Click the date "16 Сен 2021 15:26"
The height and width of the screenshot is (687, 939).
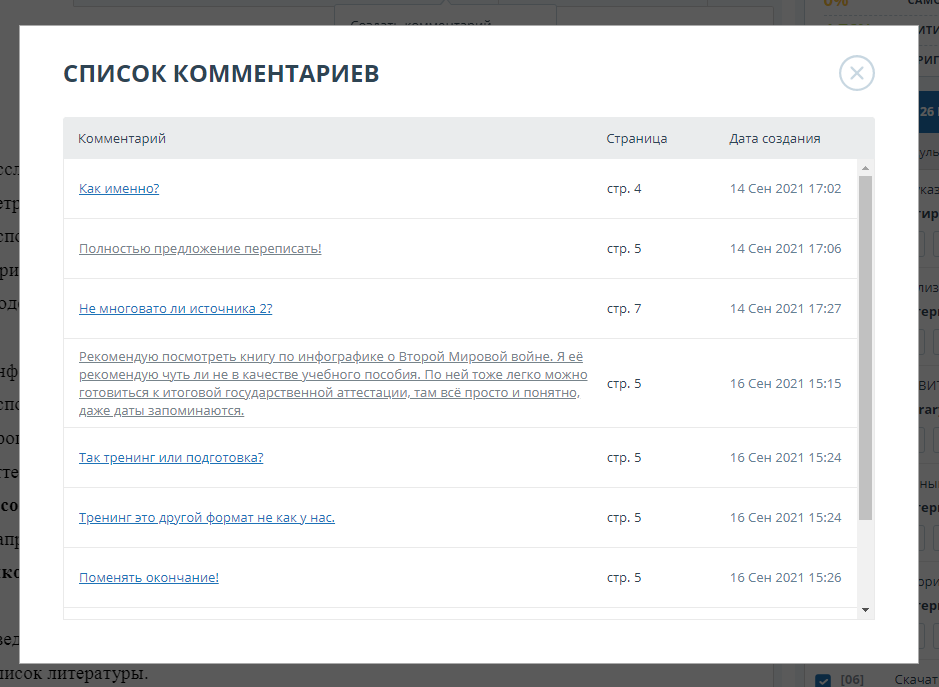pos(785,578)
